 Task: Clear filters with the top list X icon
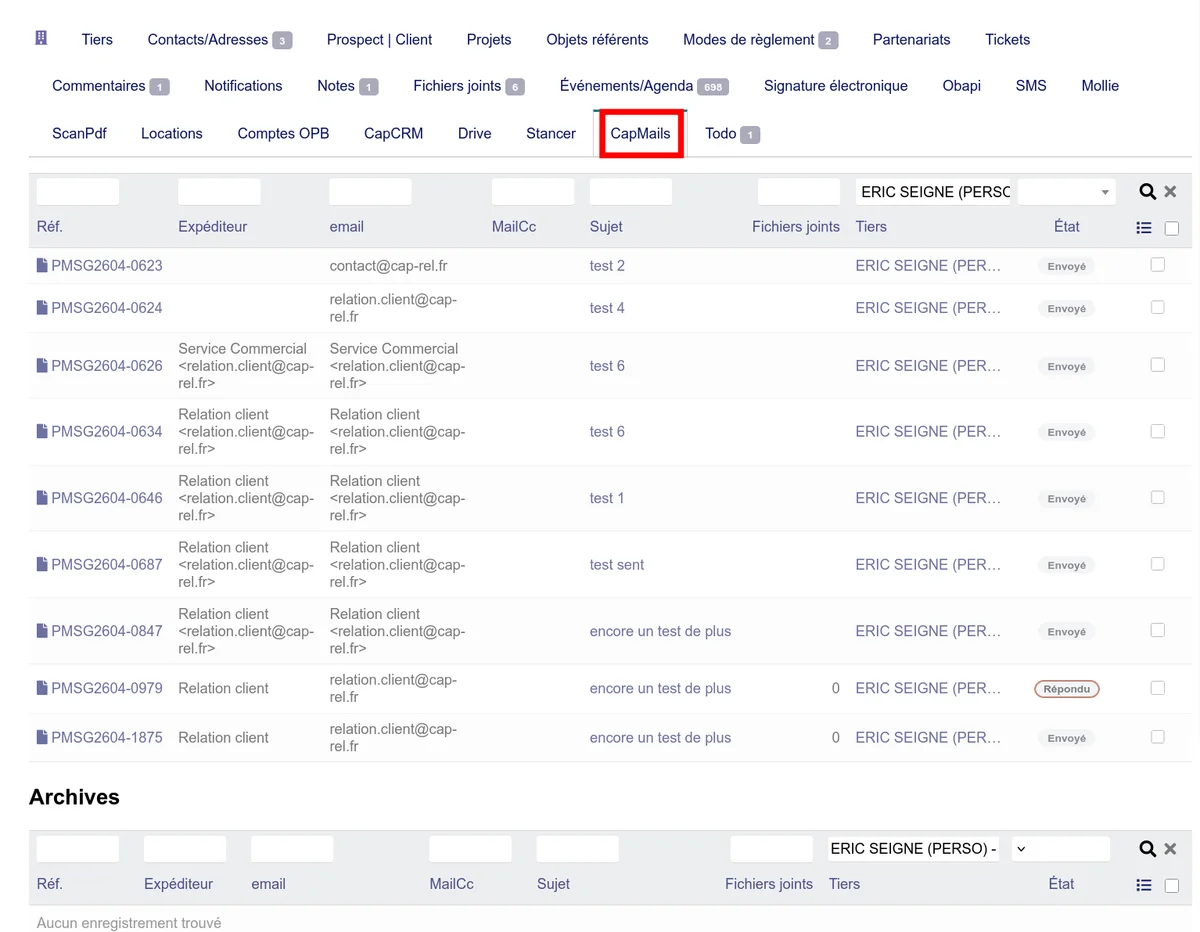[x=1170, y=191]
